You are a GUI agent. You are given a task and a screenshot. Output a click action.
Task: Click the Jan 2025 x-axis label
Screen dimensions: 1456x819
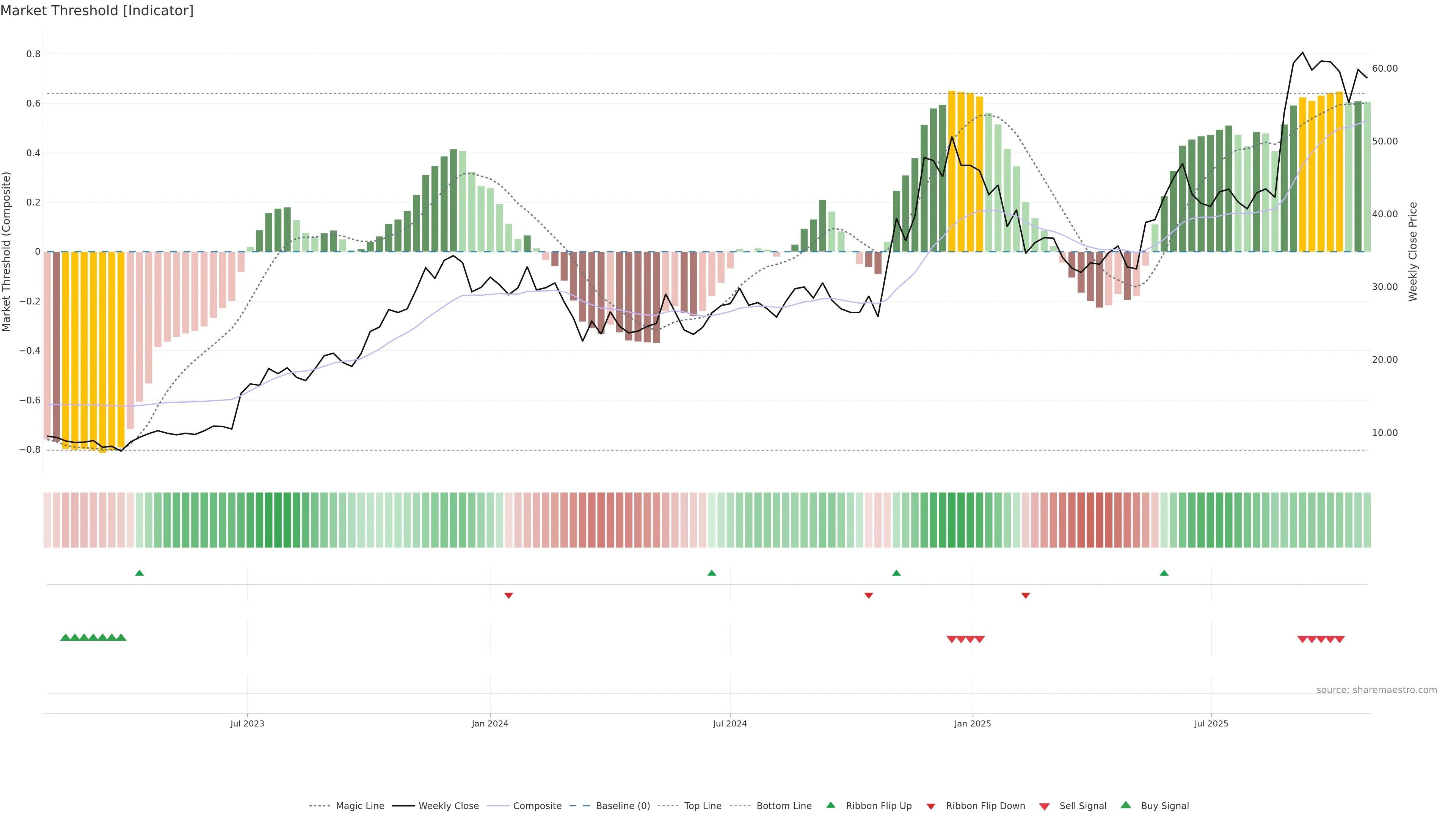click(x=972, y=723)
